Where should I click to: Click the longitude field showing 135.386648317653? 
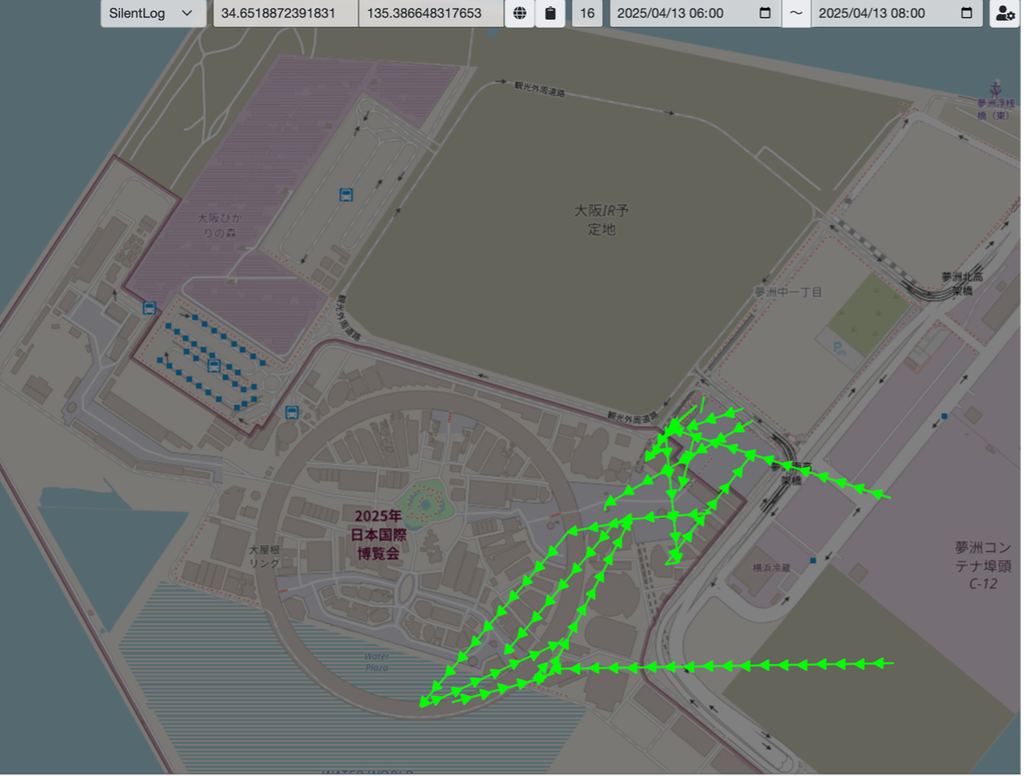click(x=431, y=13)
